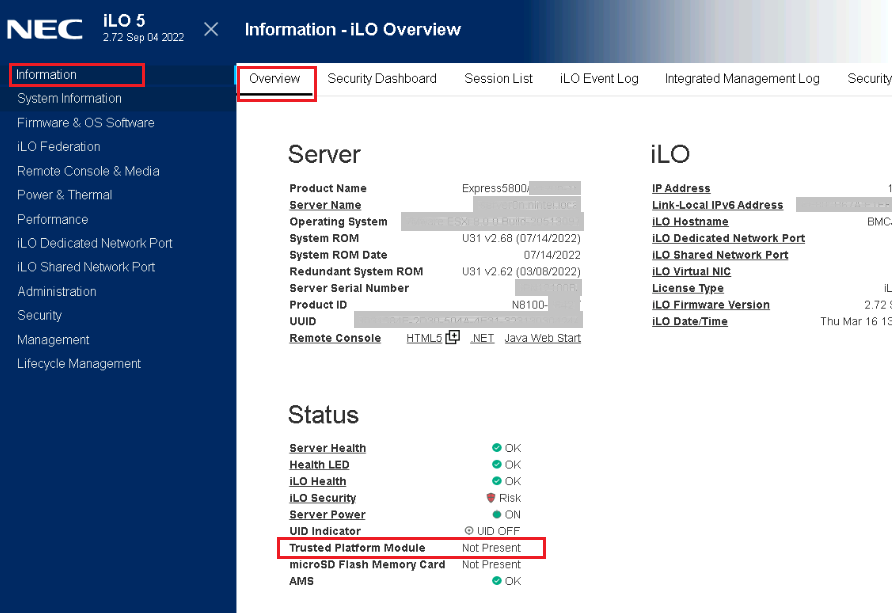Go to iLO Federation
Image resolution: width=892 pixels, height=613 pixels.
click(59, 146)
